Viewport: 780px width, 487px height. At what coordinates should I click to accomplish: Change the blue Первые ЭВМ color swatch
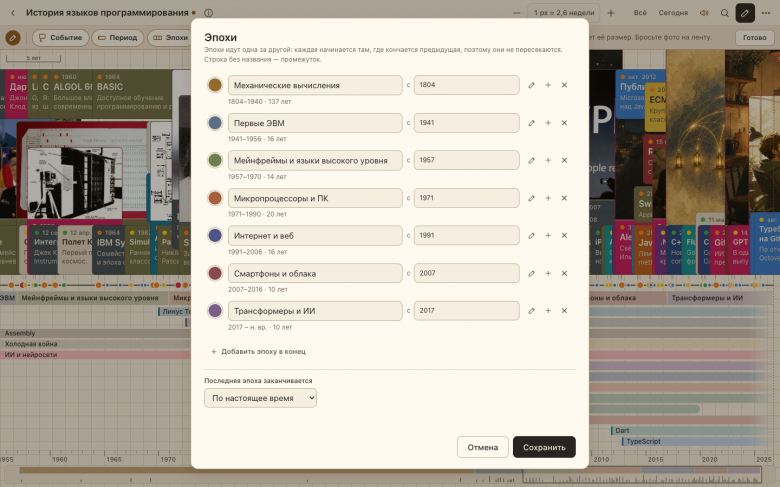tap(215, 123)
